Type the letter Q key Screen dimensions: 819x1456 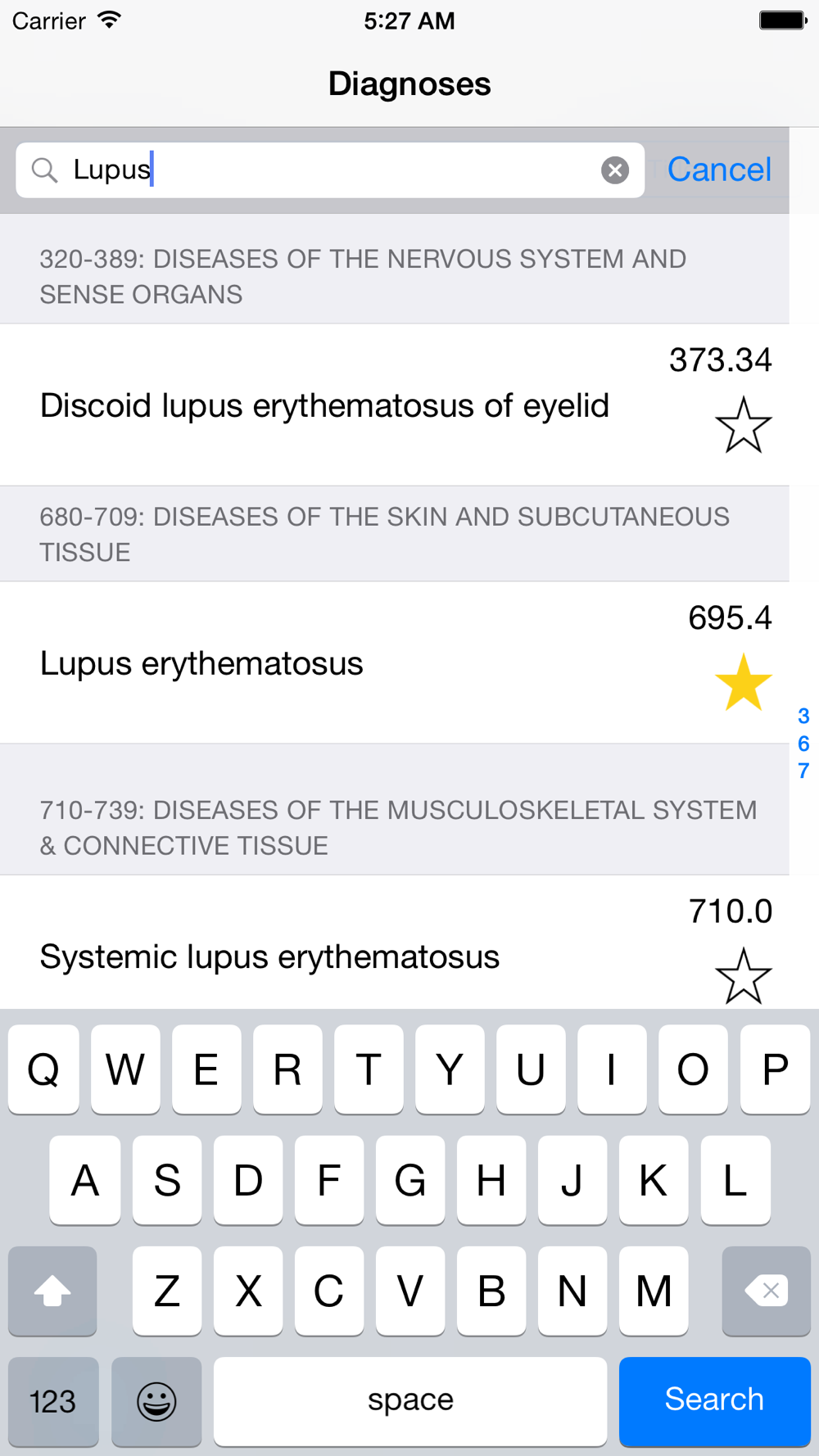pyautogui.click(x=43, y=1069)
